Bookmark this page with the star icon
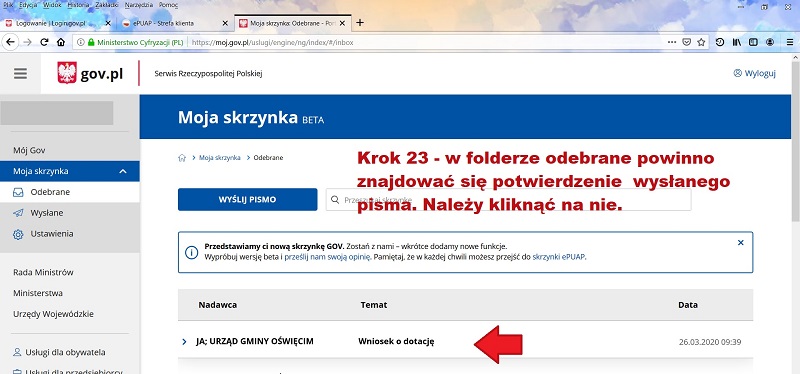Viewport: 800px width, 374px height. pos(701,42)
